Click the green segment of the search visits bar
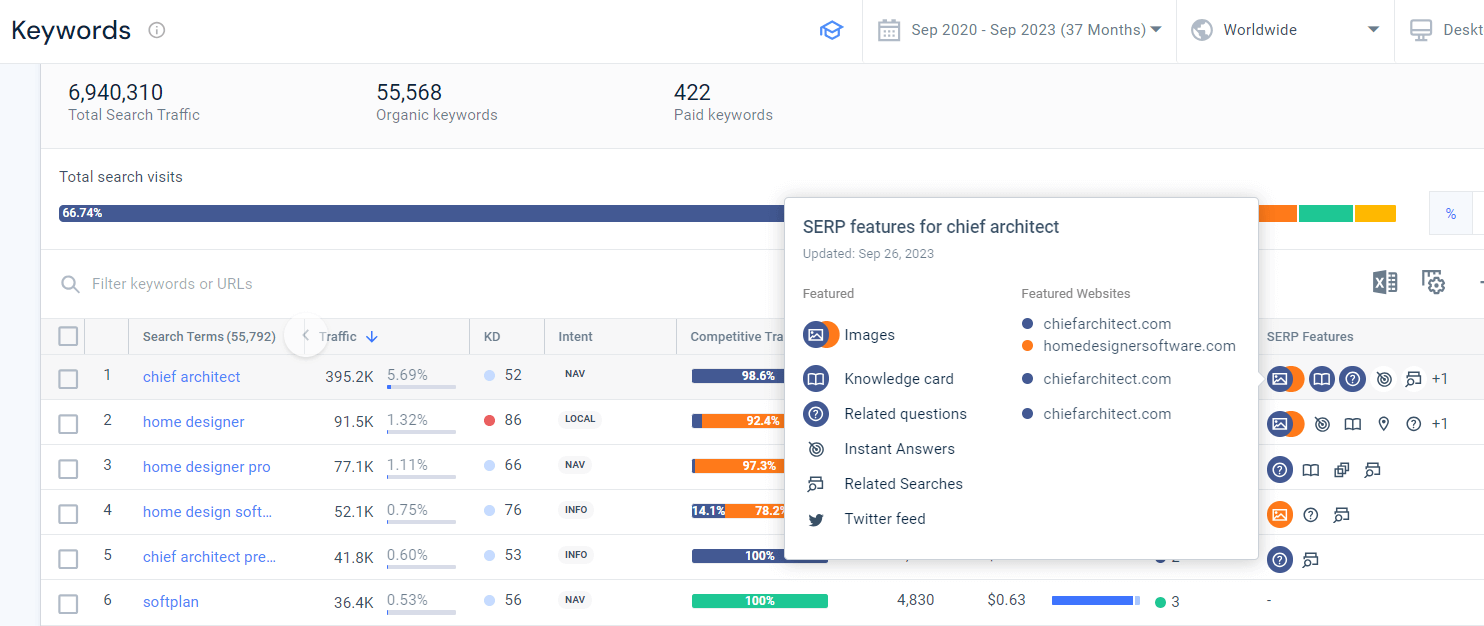1484x626 pixels. pos(1325,213)
